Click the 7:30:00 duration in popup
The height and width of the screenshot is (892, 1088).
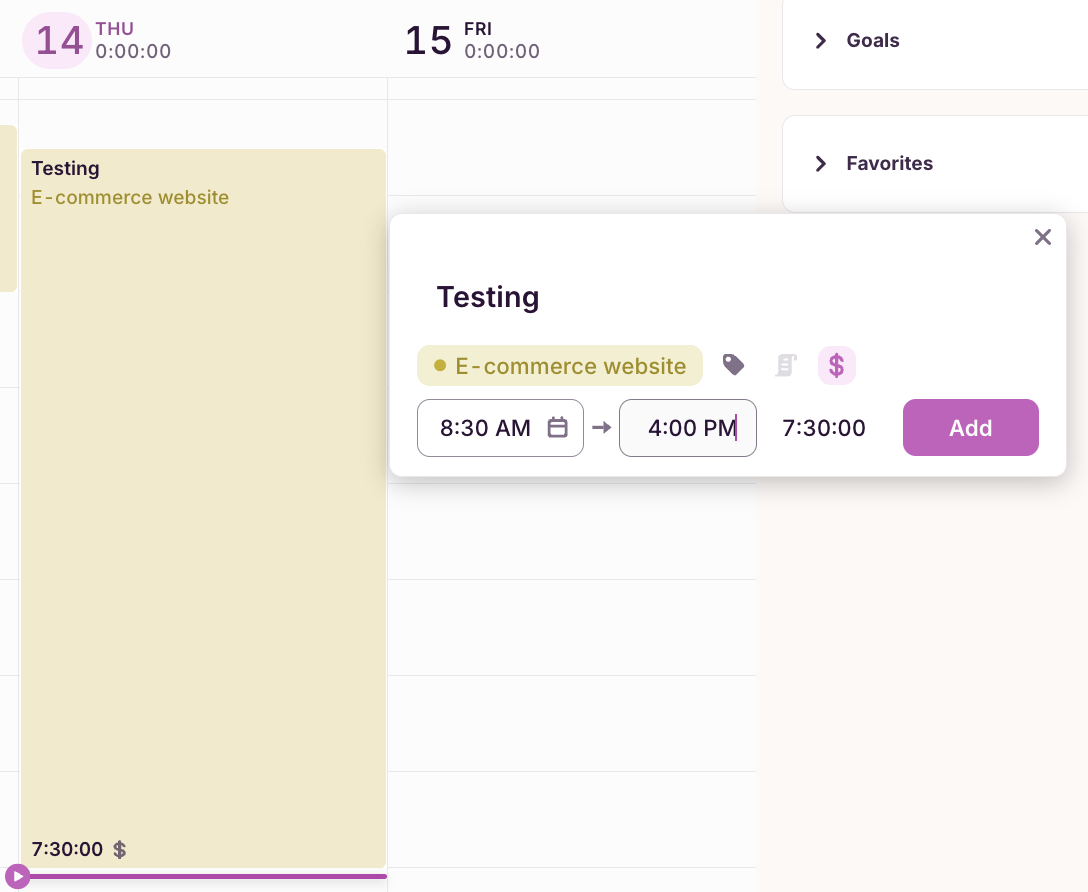(824, 428)
